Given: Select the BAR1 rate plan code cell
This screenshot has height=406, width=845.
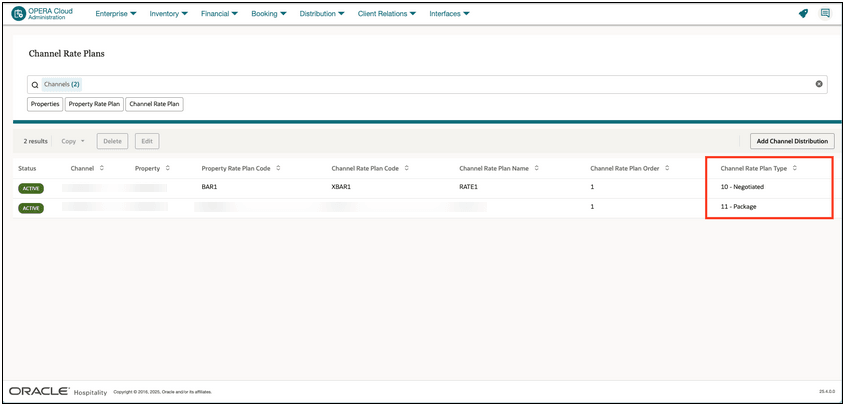Looking at the screenshot, I should pyautogui.click(x=209, y=187).
